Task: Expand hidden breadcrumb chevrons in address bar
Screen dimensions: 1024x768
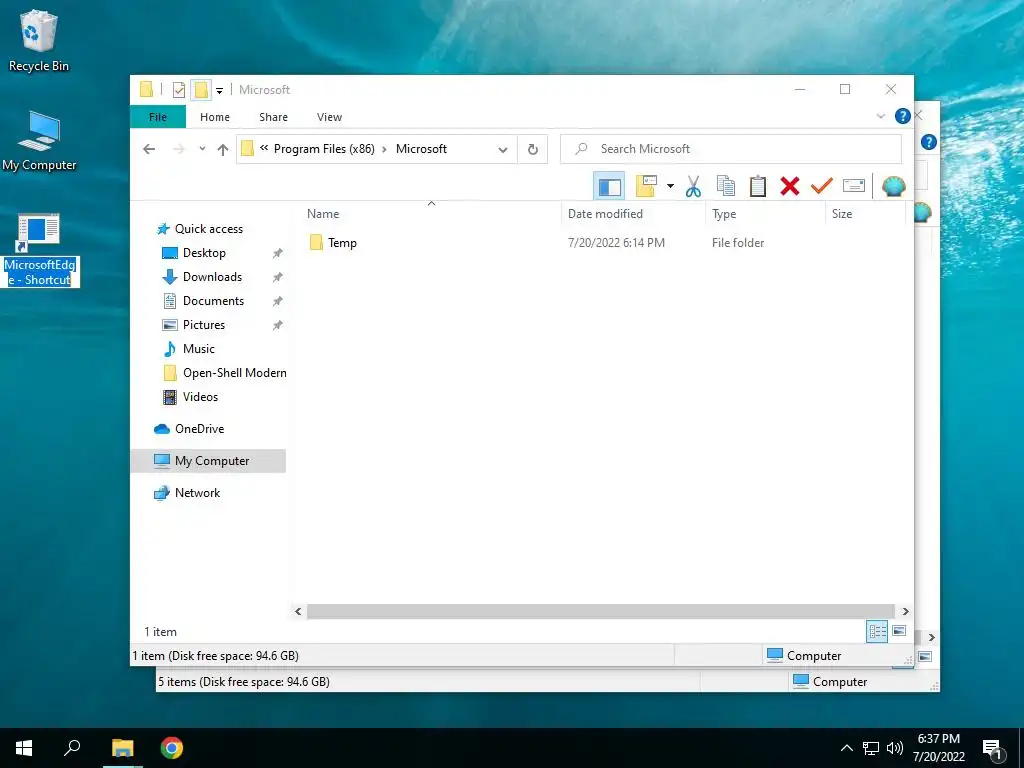Action: click(x=264, y=148)
